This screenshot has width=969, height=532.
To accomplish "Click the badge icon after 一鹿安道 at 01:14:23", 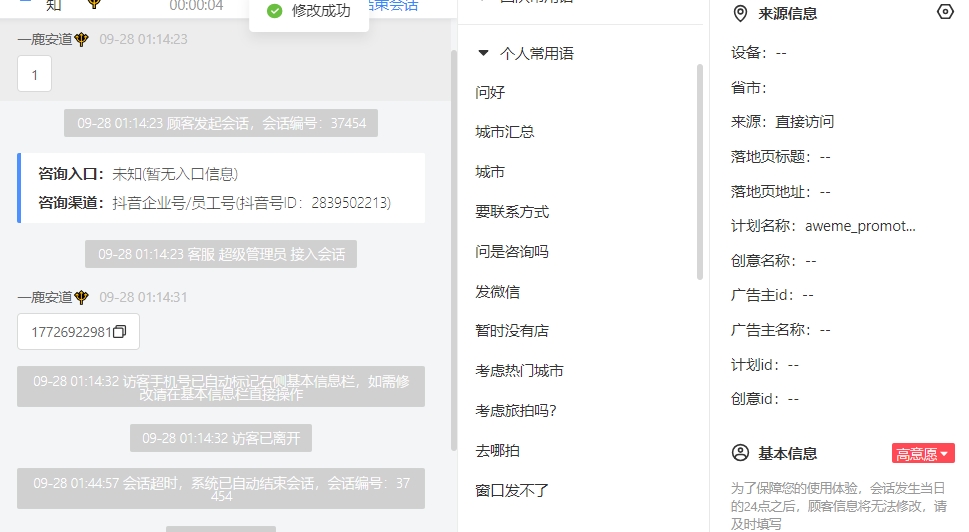I will (x=82, y=40).
